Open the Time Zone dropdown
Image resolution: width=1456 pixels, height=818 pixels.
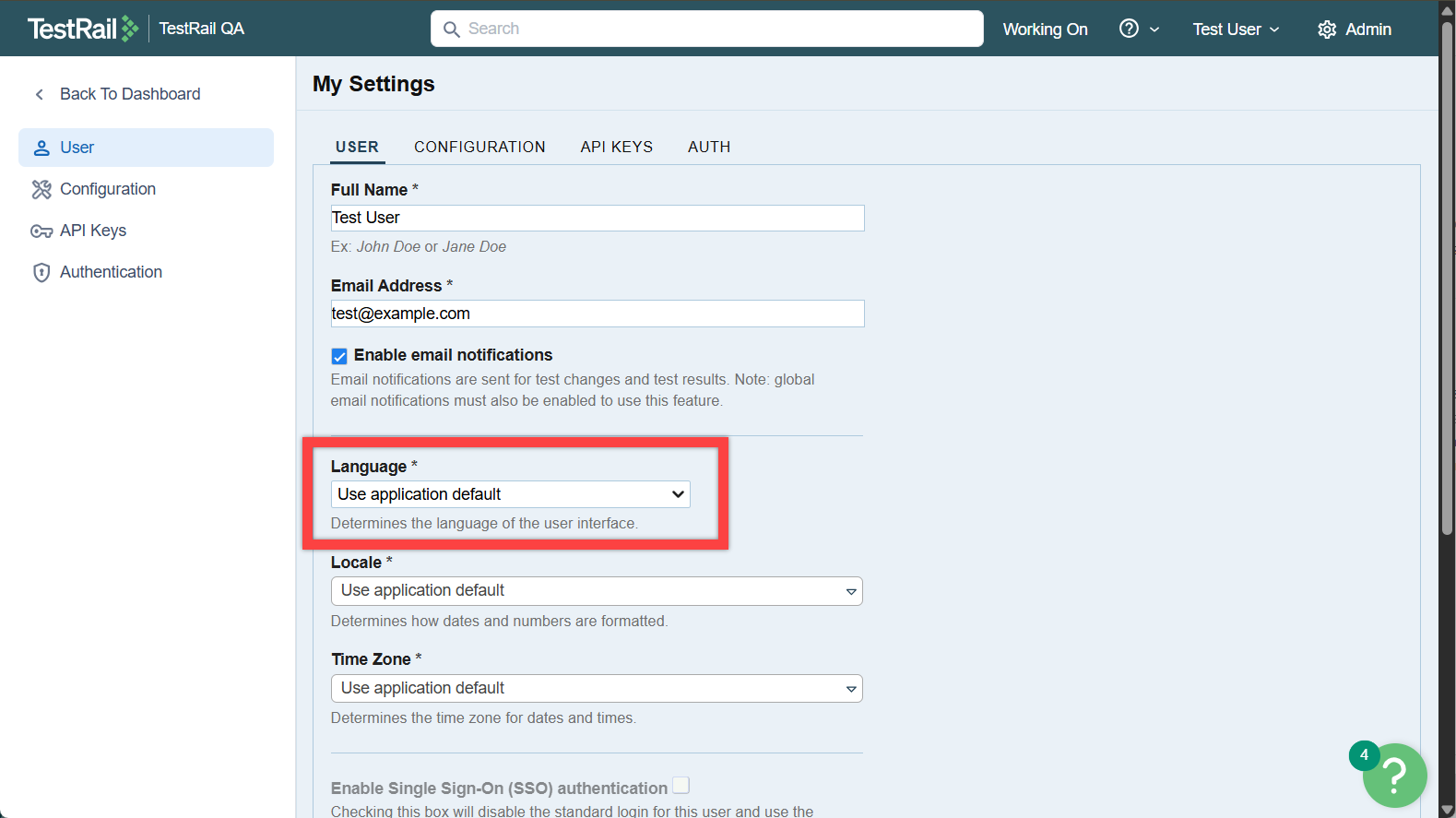tap(596, 689)
